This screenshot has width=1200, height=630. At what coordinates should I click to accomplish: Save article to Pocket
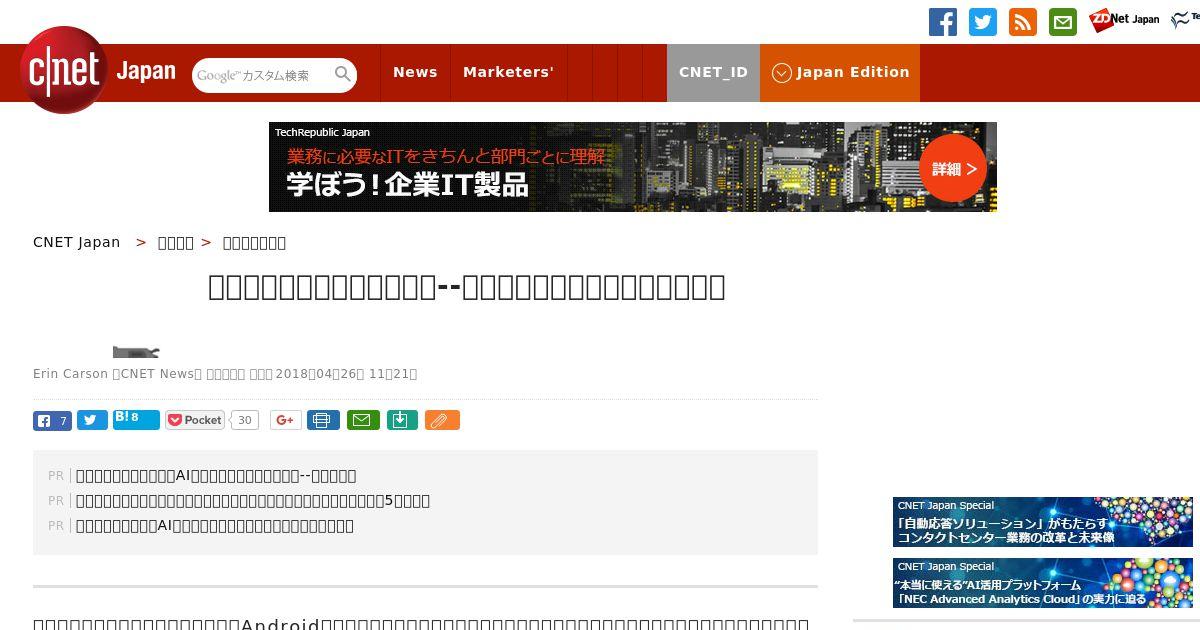click(195, 420)
